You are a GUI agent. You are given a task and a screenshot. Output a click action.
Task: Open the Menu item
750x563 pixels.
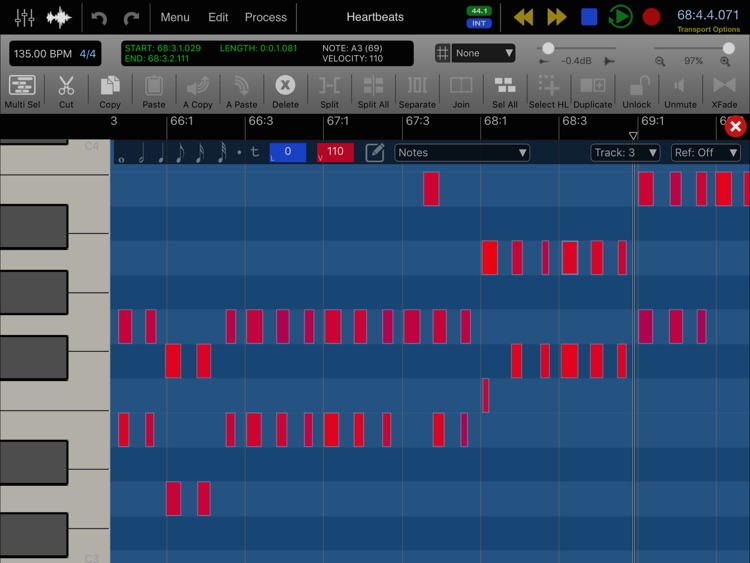tap(175, 17)
